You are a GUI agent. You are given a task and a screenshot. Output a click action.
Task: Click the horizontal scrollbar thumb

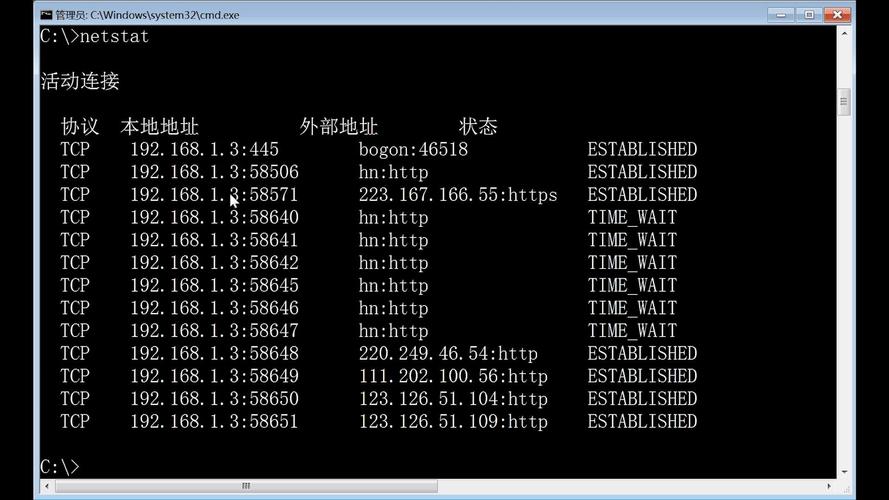pos(246,486)
